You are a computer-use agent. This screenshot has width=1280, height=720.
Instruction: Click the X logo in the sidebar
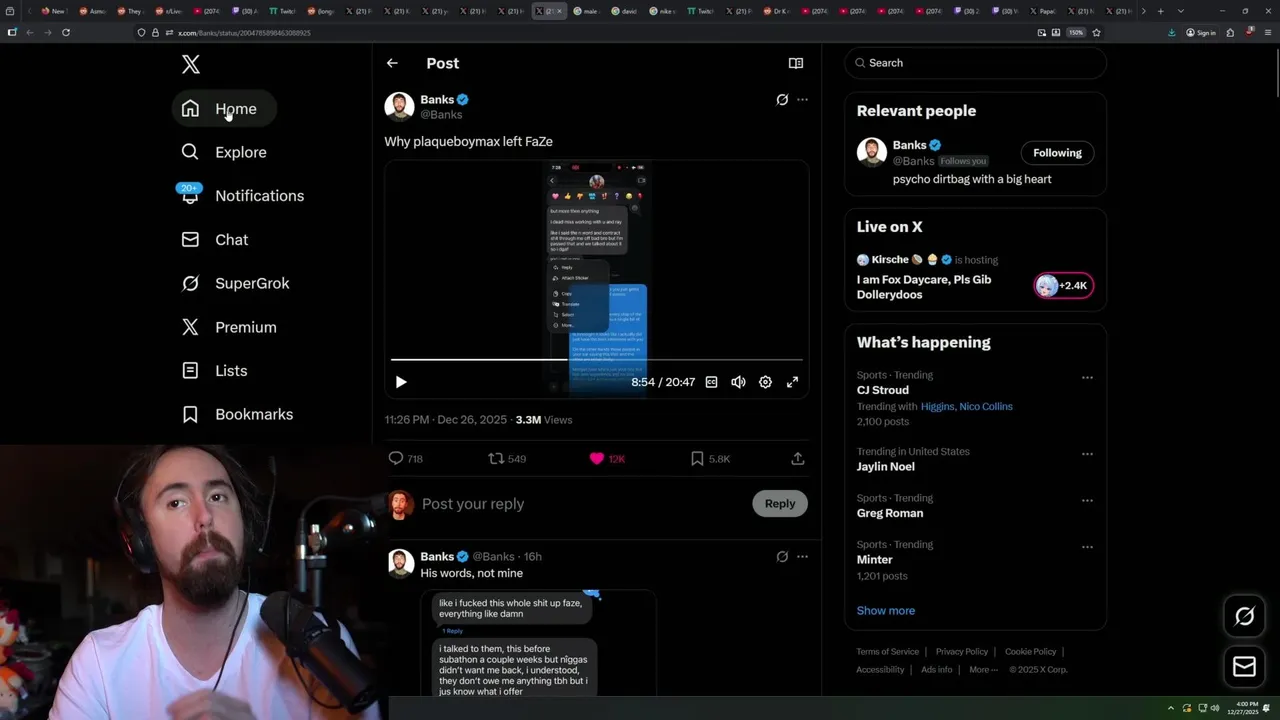point(191,65)
